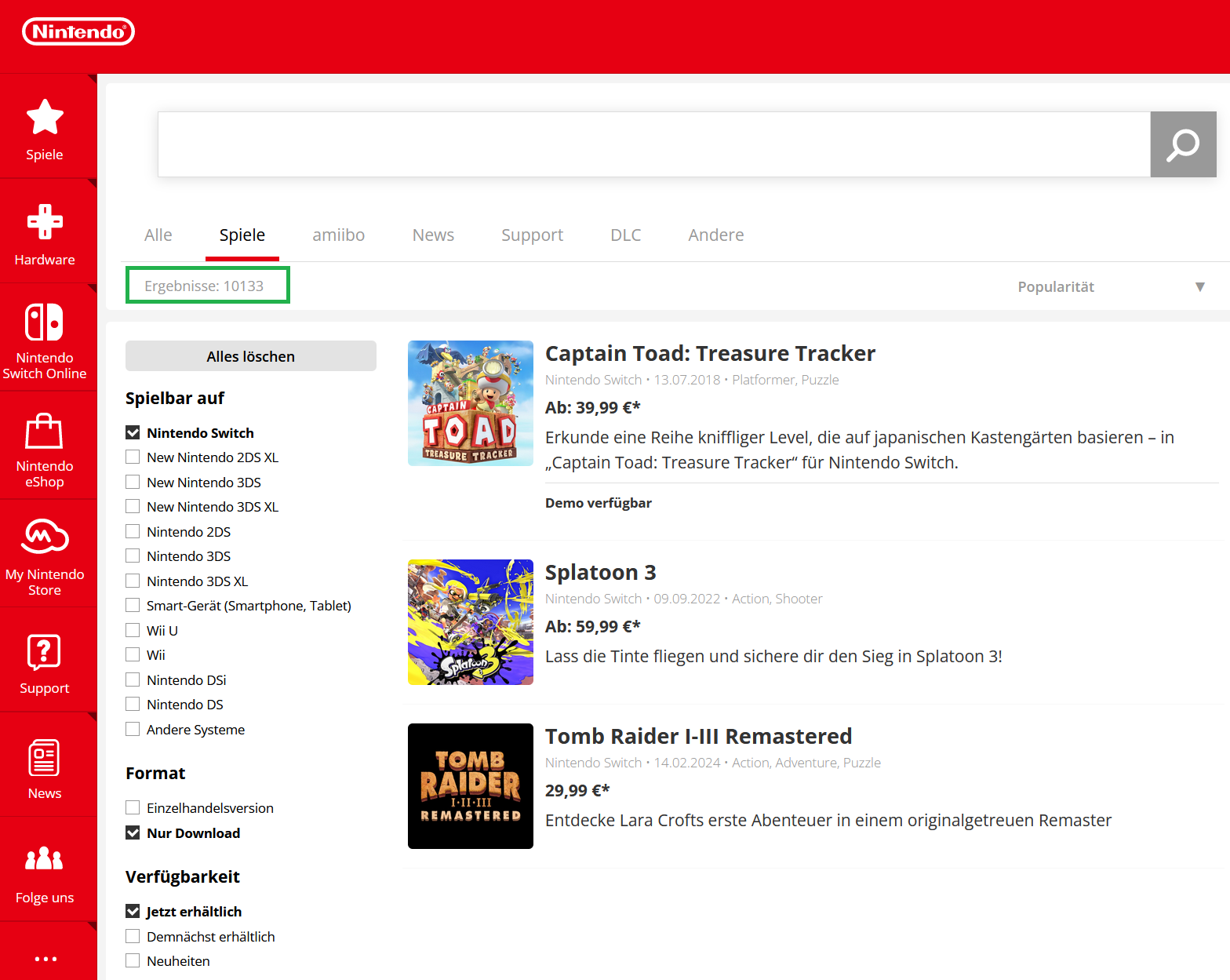Check New Nintendo 3DS filter

[x=133, y=482]
